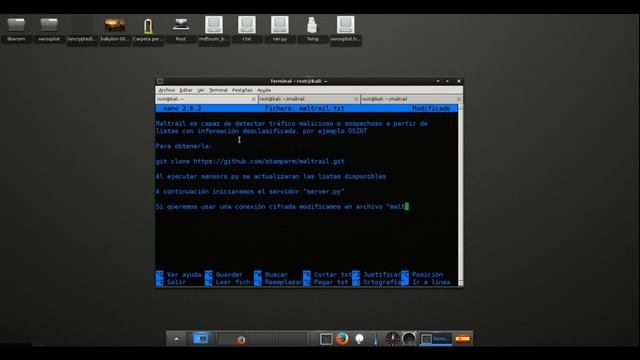Open the libenom folder on the desktop
640x360 pixels.
click(16, 29)
